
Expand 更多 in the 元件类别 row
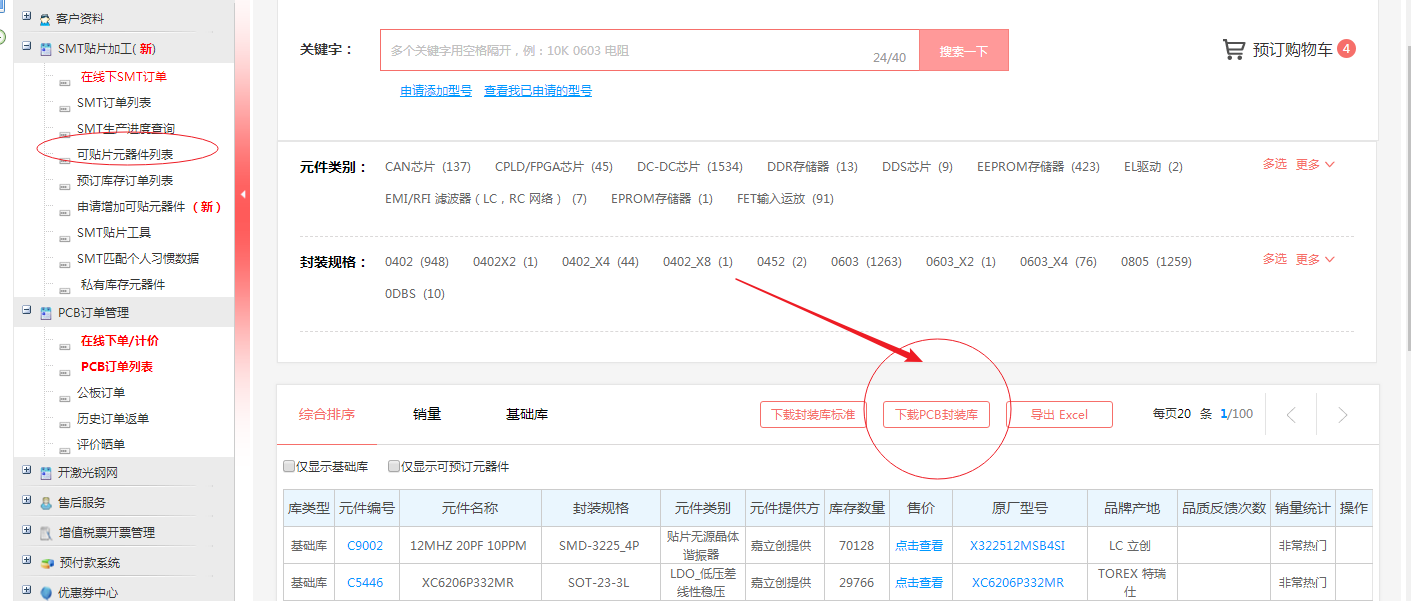[1315, 165]
